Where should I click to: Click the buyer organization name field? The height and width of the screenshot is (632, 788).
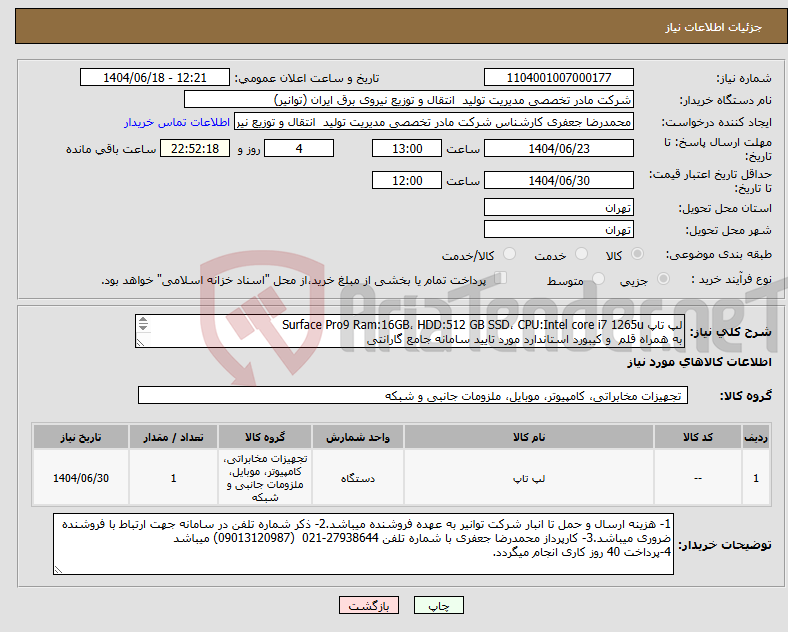[x=409, y=99]
